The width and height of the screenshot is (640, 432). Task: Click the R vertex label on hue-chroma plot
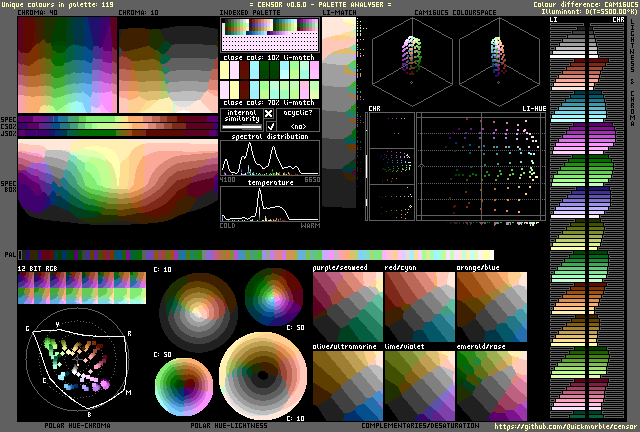(129, 334)
